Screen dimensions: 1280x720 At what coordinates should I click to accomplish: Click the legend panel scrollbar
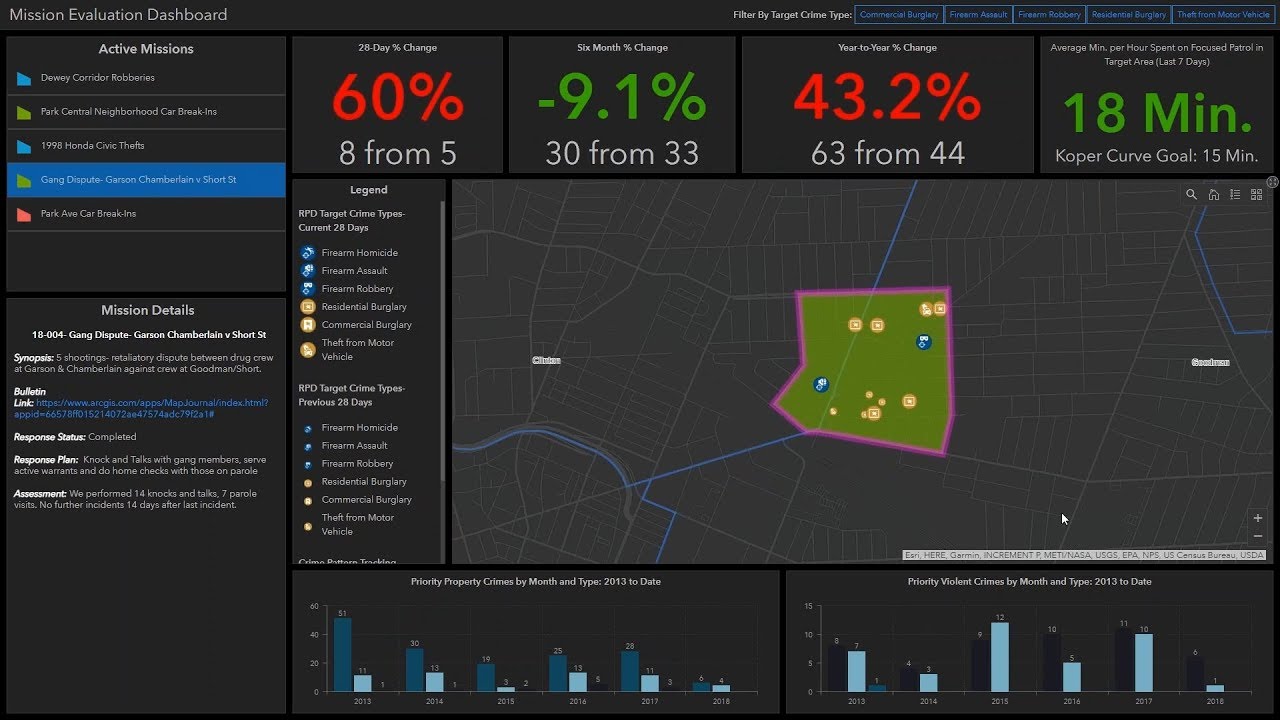pyautogui.click(x=442, y=340)
